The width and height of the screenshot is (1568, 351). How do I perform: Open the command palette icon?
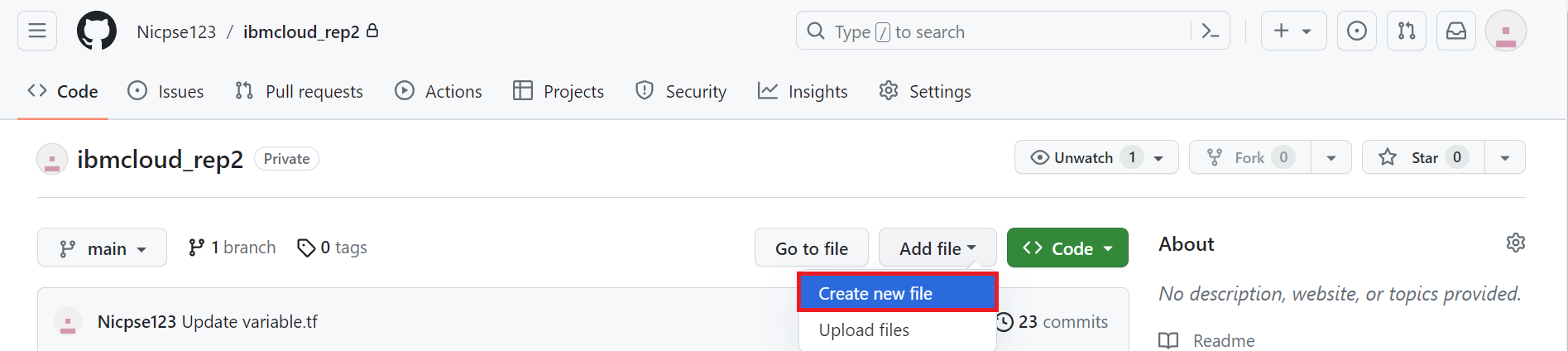tap(1210, 31)
